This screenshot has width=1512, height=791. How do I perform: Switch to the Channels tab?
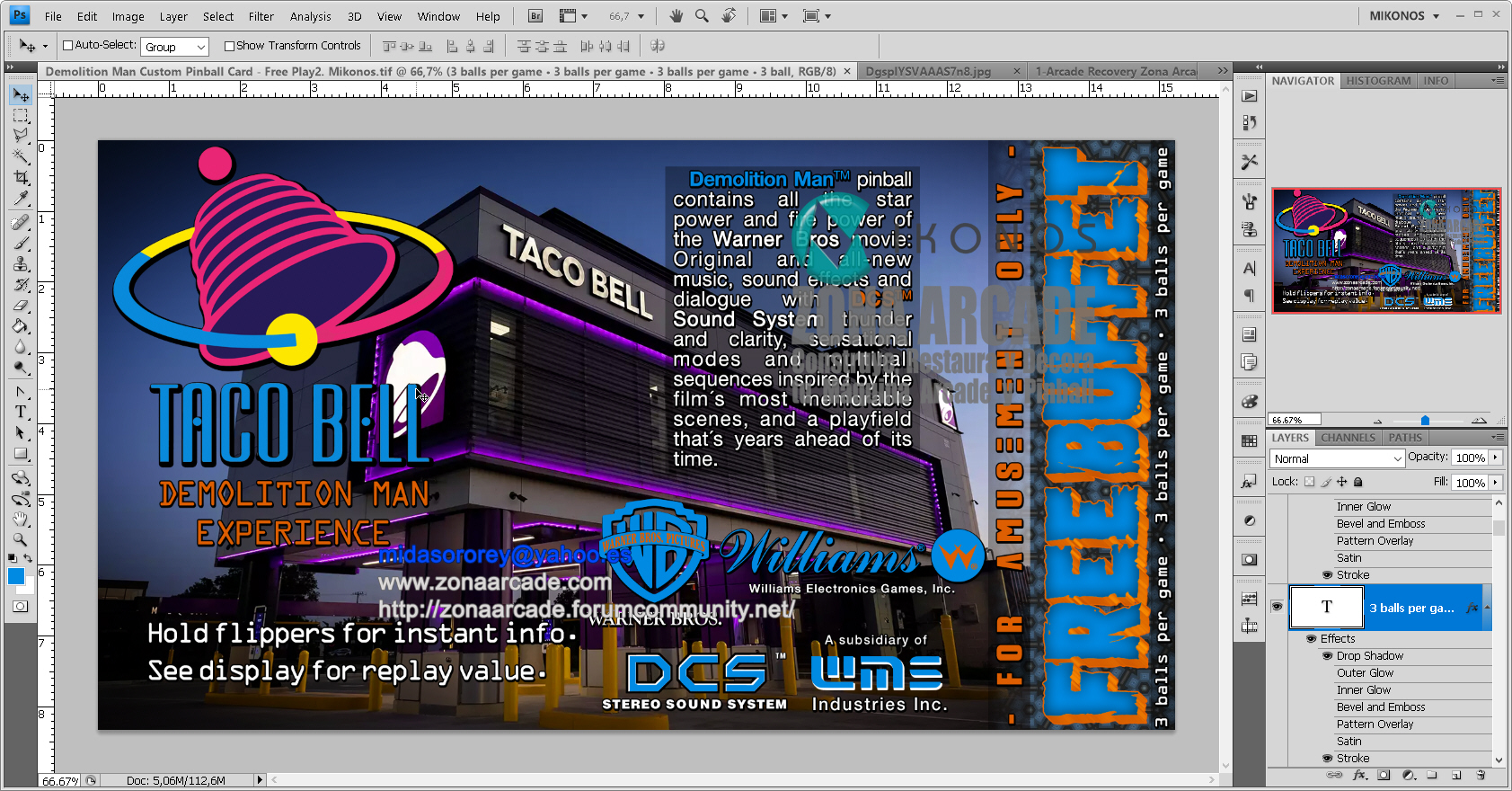coord(1348,438)
